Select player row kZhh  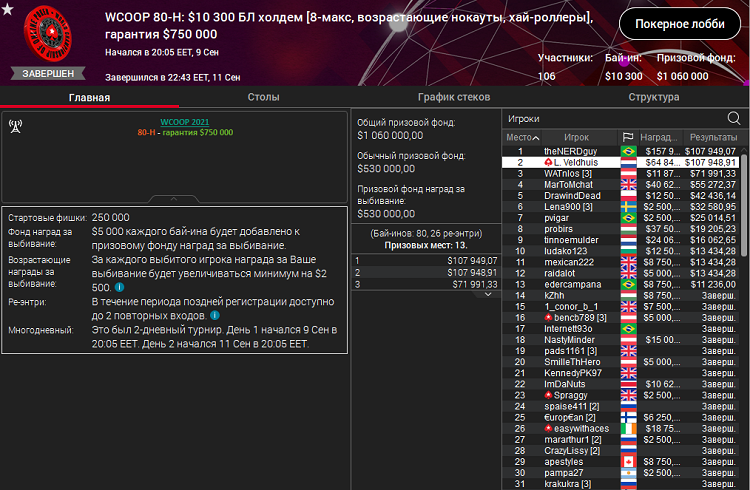click(x=621, y=295)
